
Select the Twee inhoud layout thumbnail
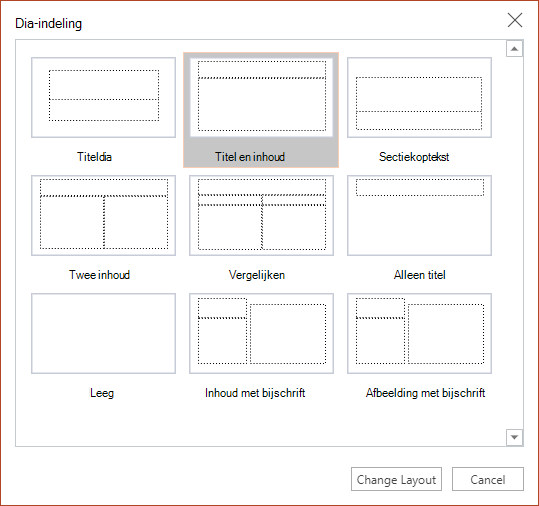click(x=103, y=216)
